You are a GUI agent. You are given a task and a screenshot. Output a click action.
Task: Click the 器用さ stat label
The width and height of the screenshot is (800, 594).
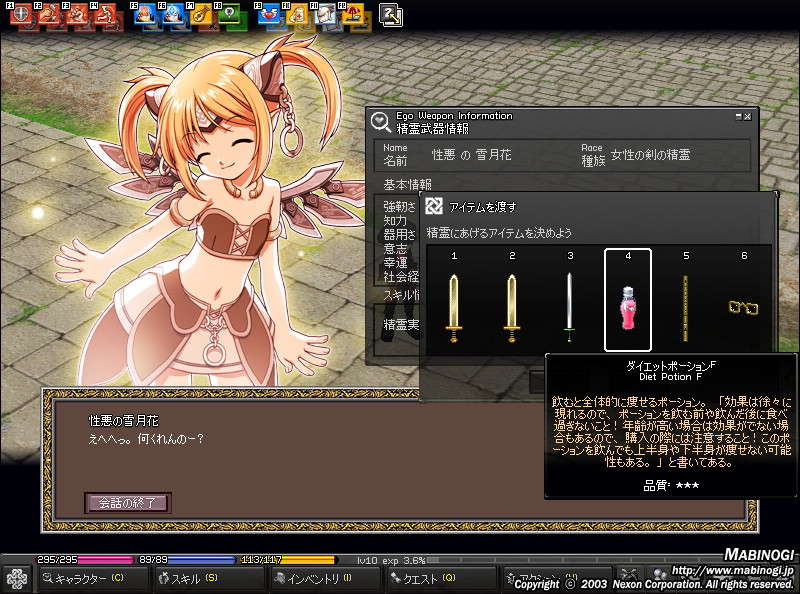point(399,235)
